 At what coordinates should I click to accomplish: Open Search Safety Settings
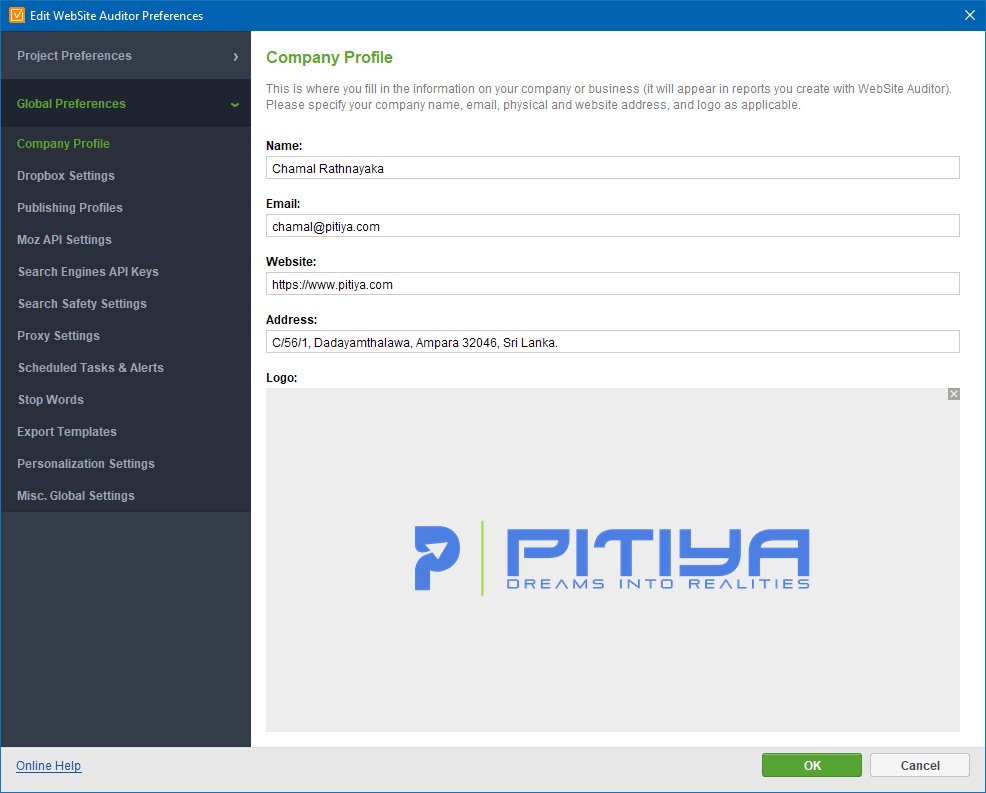(x=82, y=304)
